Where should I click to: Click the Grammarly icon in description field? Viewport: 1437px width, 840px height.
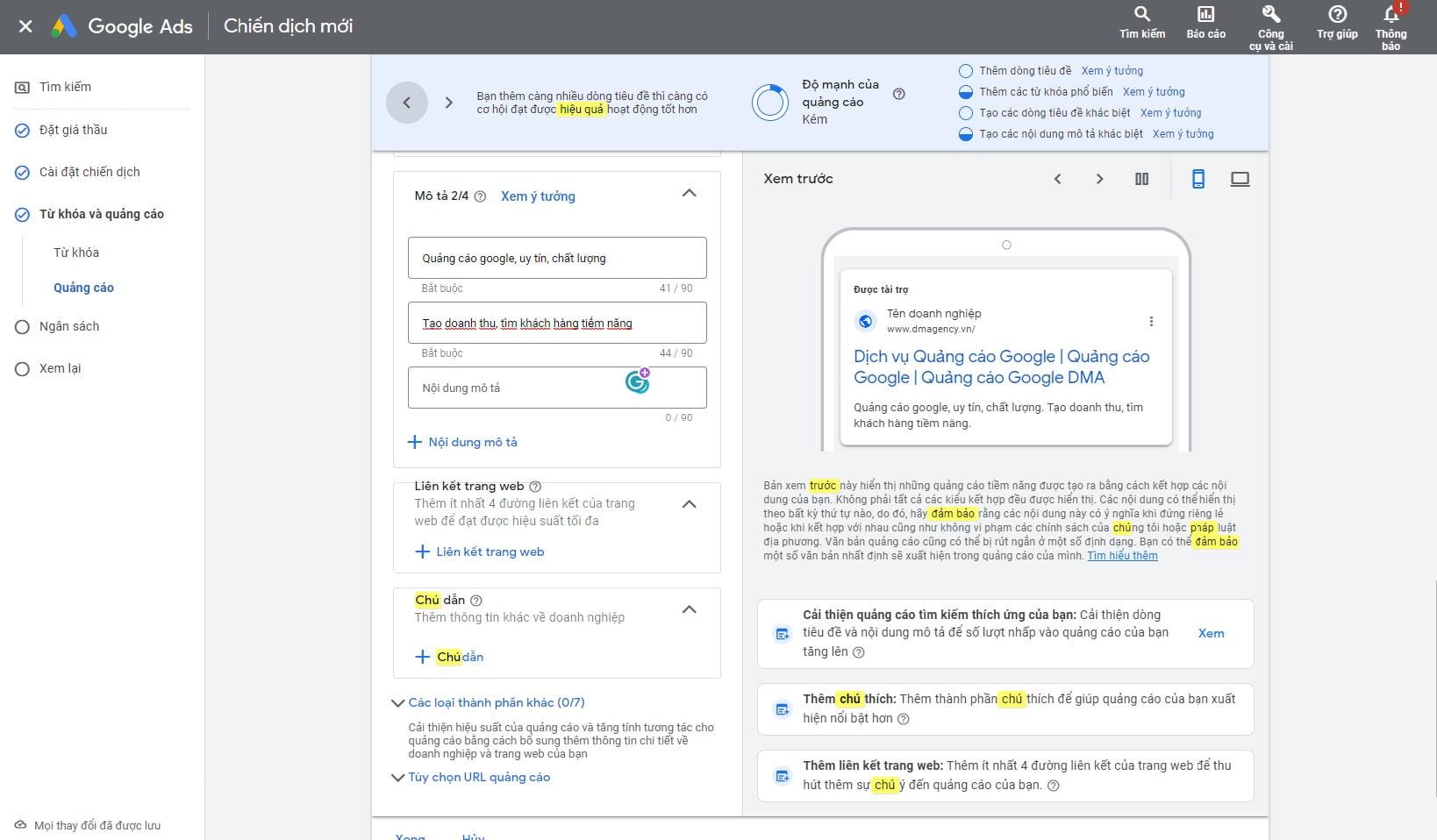click(x=638, y=381)
